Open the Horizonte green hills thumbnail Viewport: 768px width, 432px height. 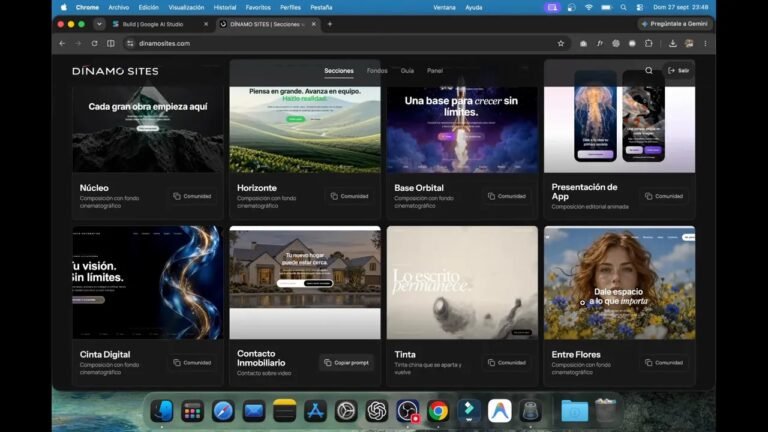click(305, 129)
